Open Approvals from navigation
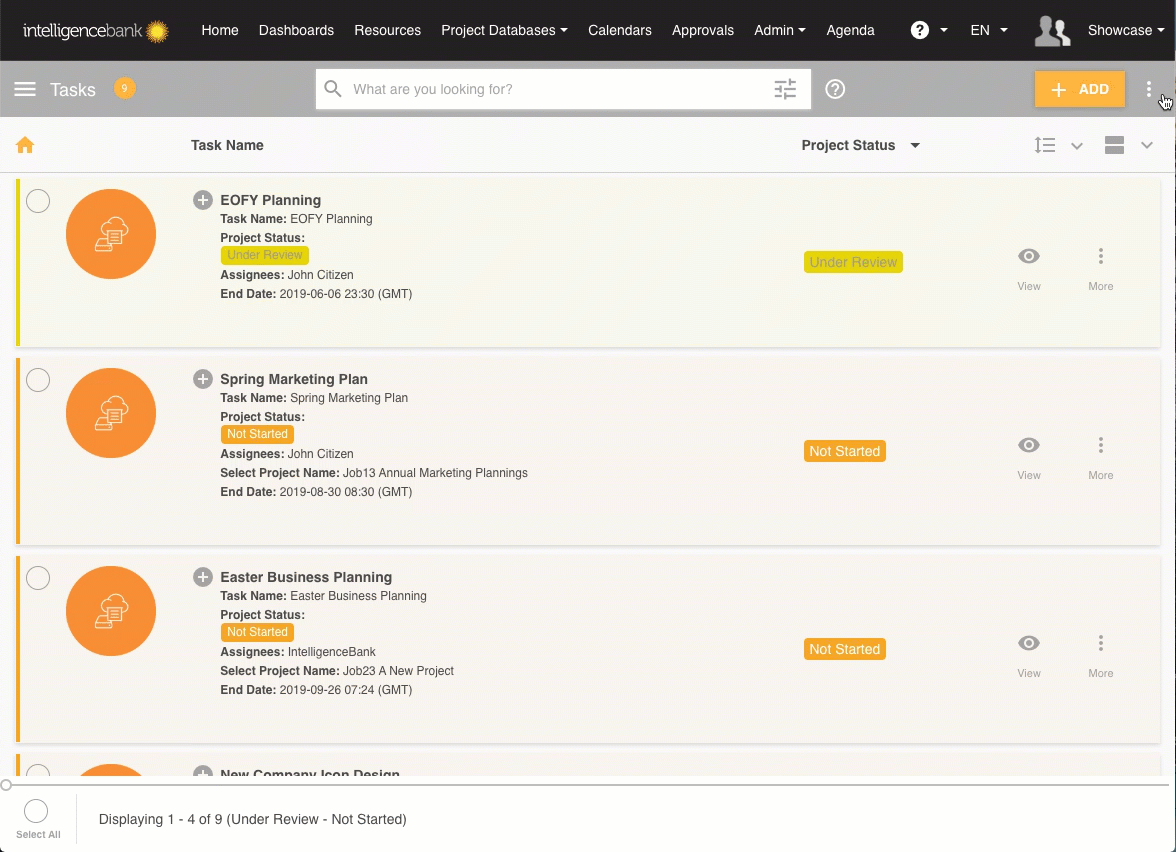 point(703,30)
